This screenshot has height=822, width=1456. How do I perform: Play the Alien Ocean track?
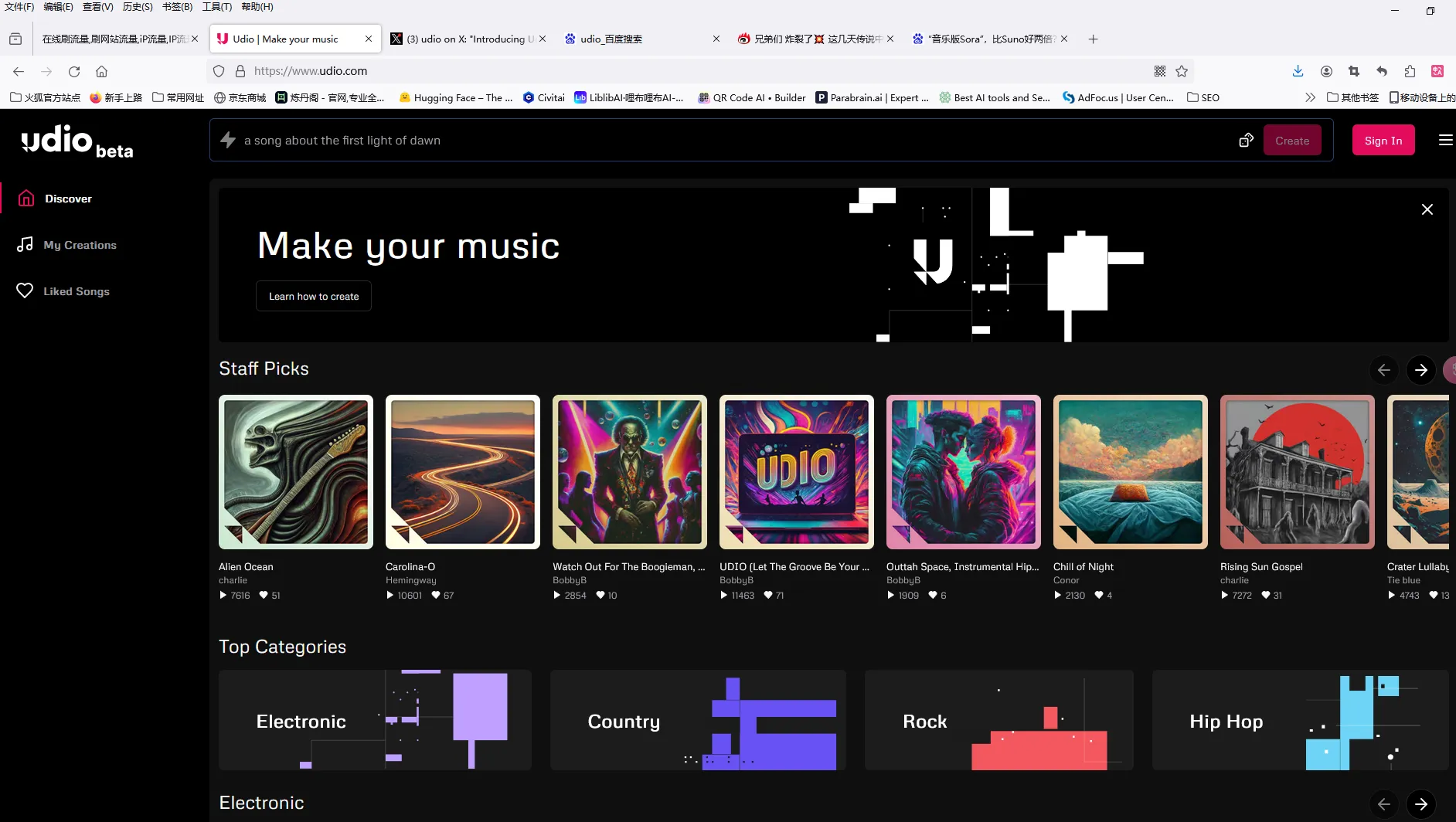(223, 596)
